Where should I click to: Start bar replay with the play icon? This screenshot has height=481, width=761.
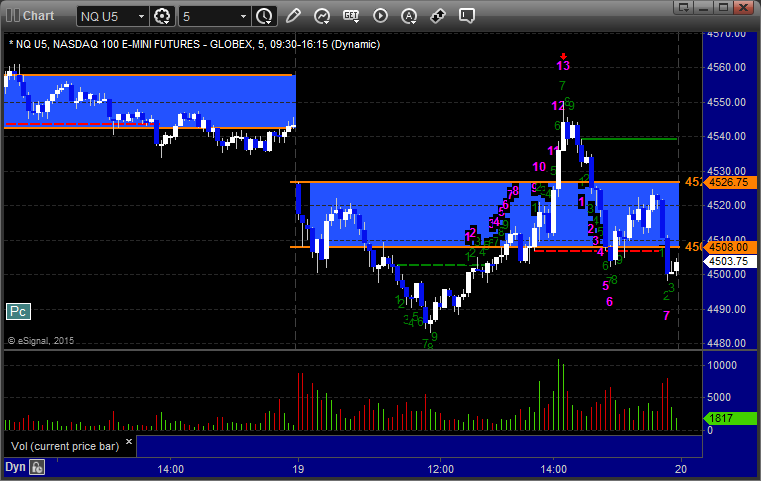[x=380, y=16]
